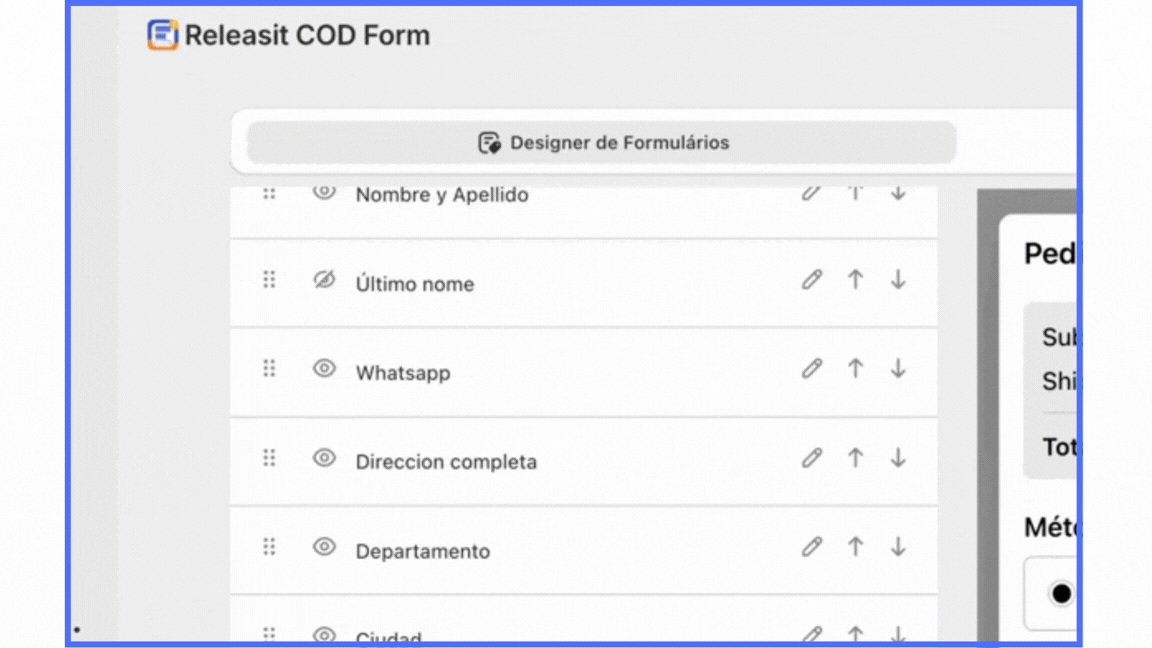Move Último nome field down
The width and height of the screenshot is (1152, 648).
tap(898, 280)
